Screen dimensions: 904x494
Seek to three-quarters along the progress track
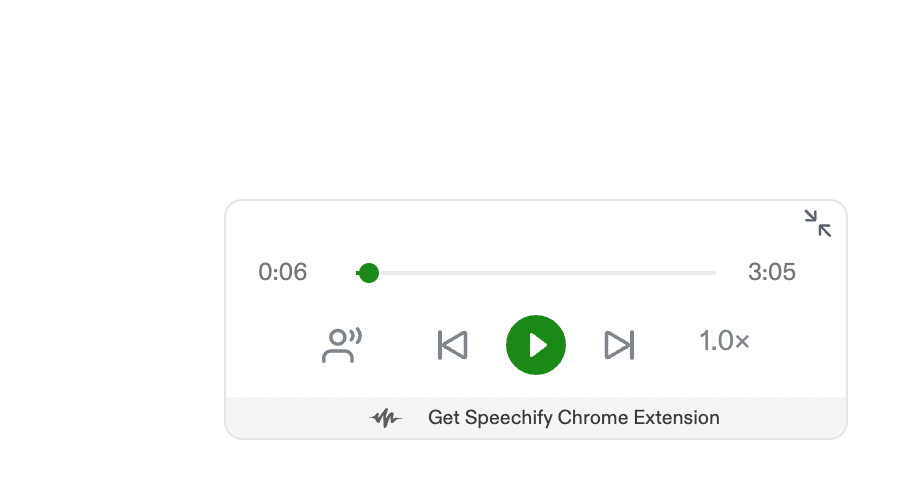[x=627, y=273]
